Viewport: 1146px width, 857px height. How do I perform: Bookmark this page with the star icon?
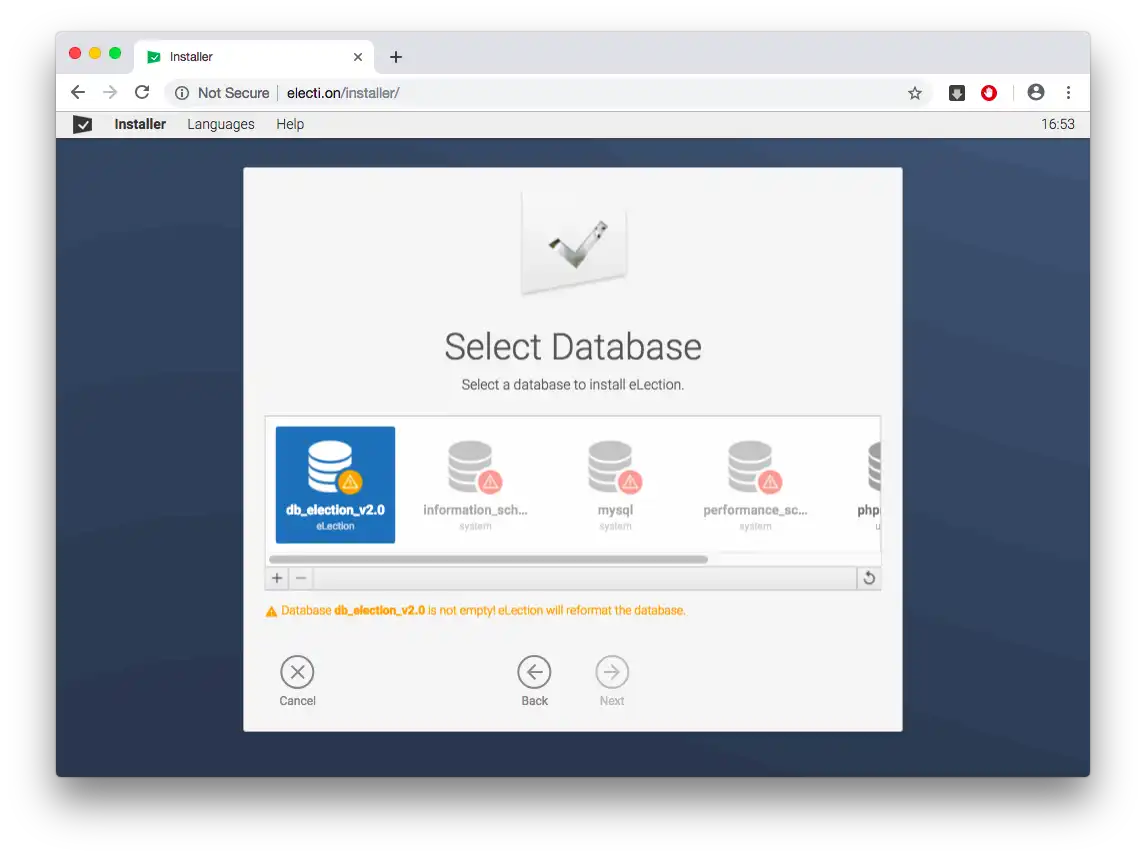tap(914, 93)
